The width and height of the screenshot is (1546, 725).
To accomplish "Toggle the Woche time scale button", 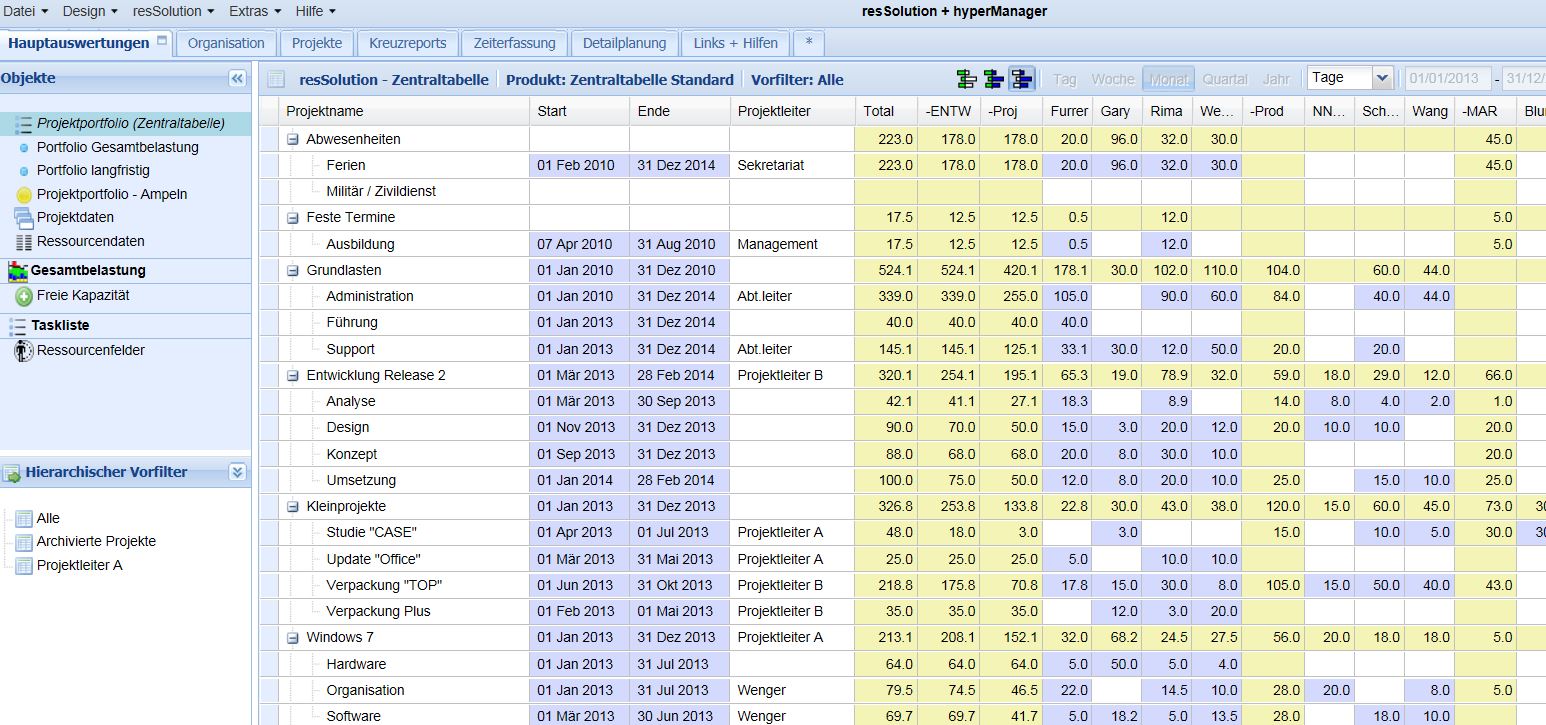I will pyautogui.click(x=1112, y=79).
